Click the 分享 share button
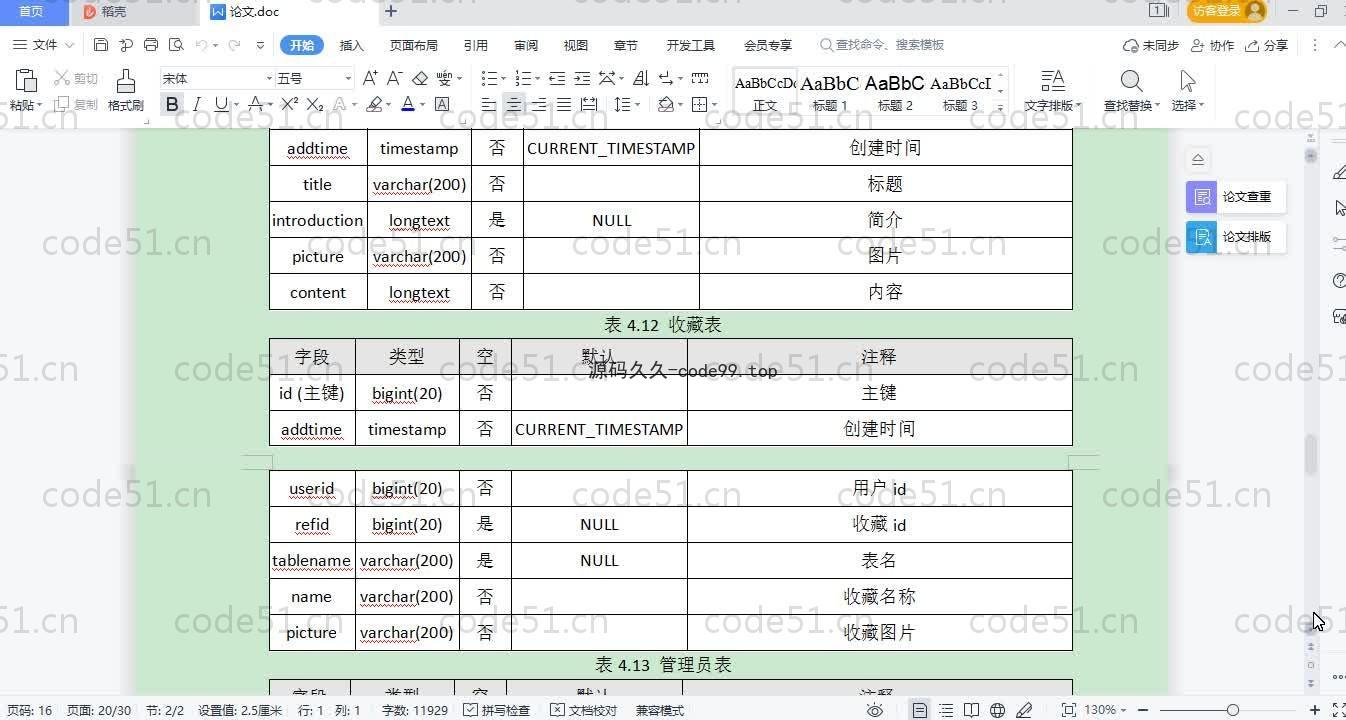This screenshot has width=1346, height=720. [x=1267, y=45]
